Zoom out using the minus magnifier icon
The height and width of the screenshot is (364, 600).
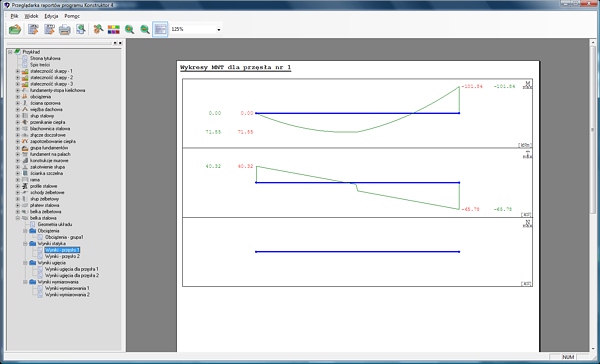point(145,29)
